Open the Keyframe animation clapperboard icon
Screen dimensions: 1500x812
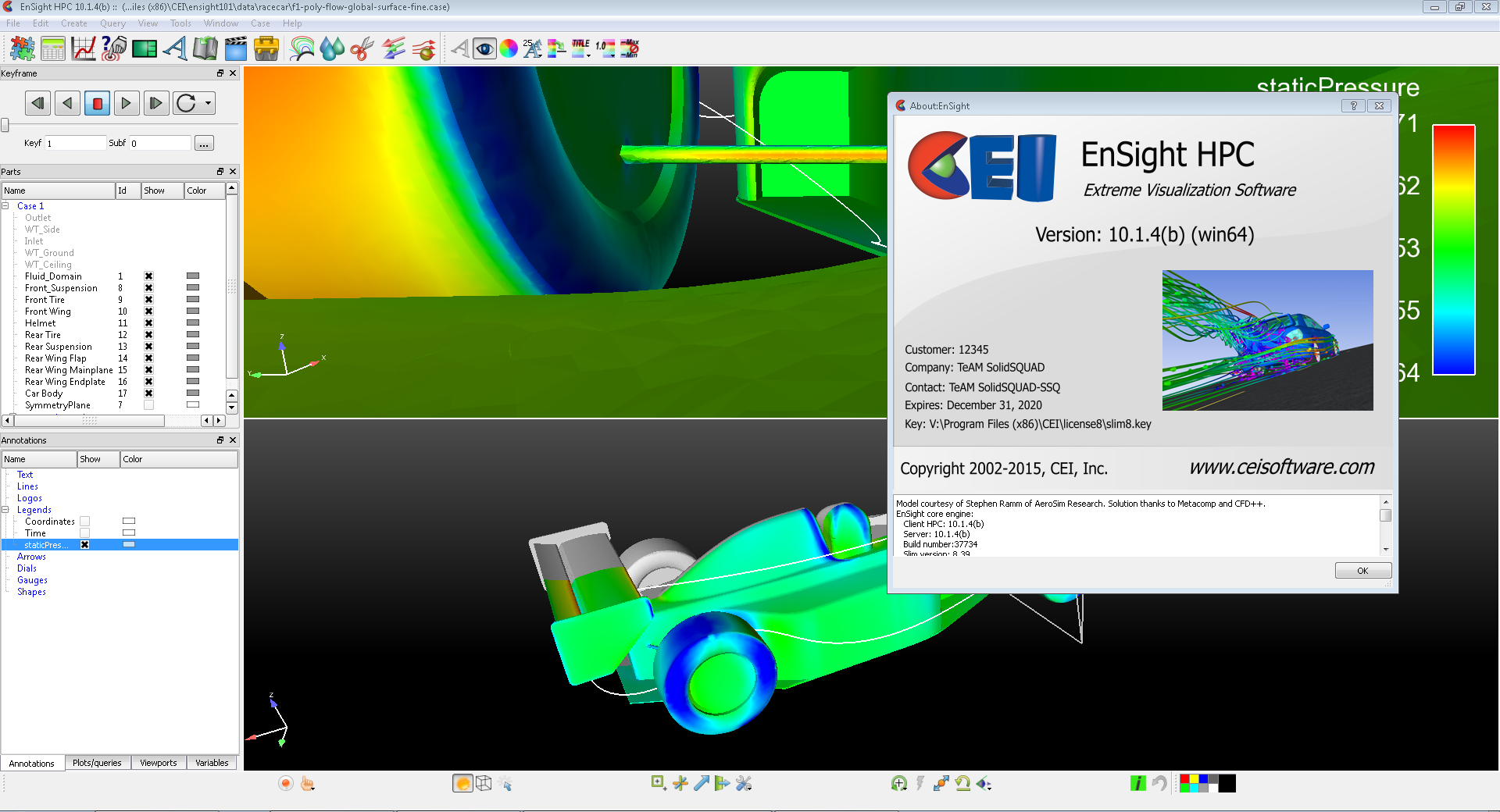(235, 48)
